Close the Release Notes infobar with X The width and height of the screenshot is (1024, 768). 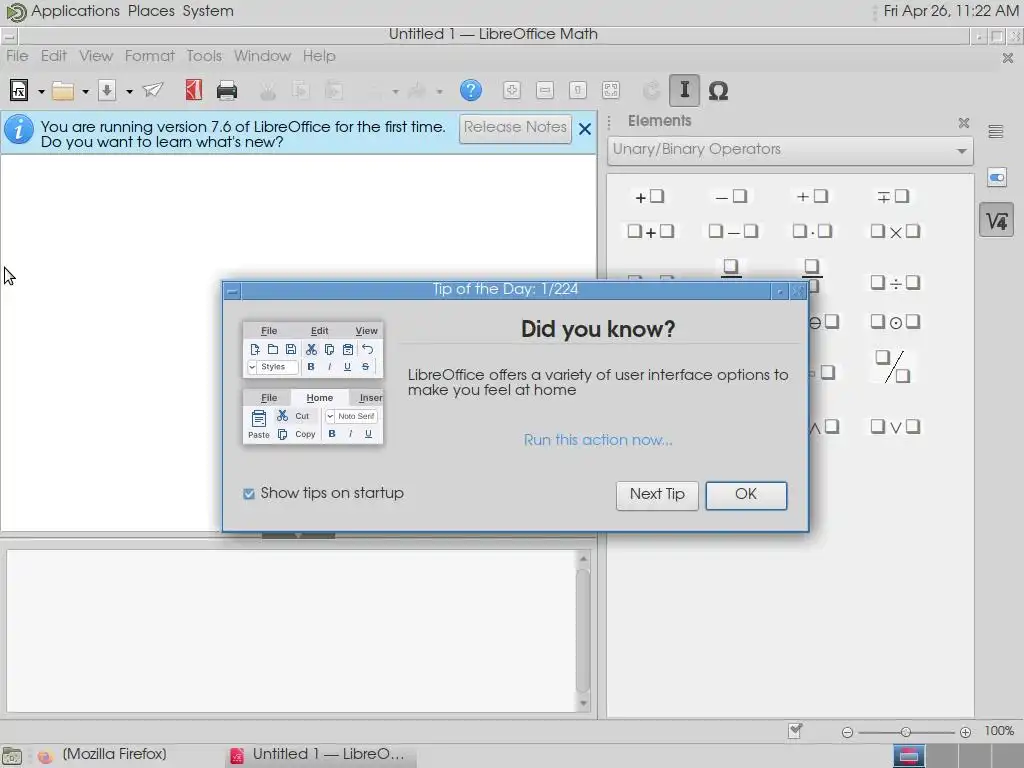pos(585,129)
